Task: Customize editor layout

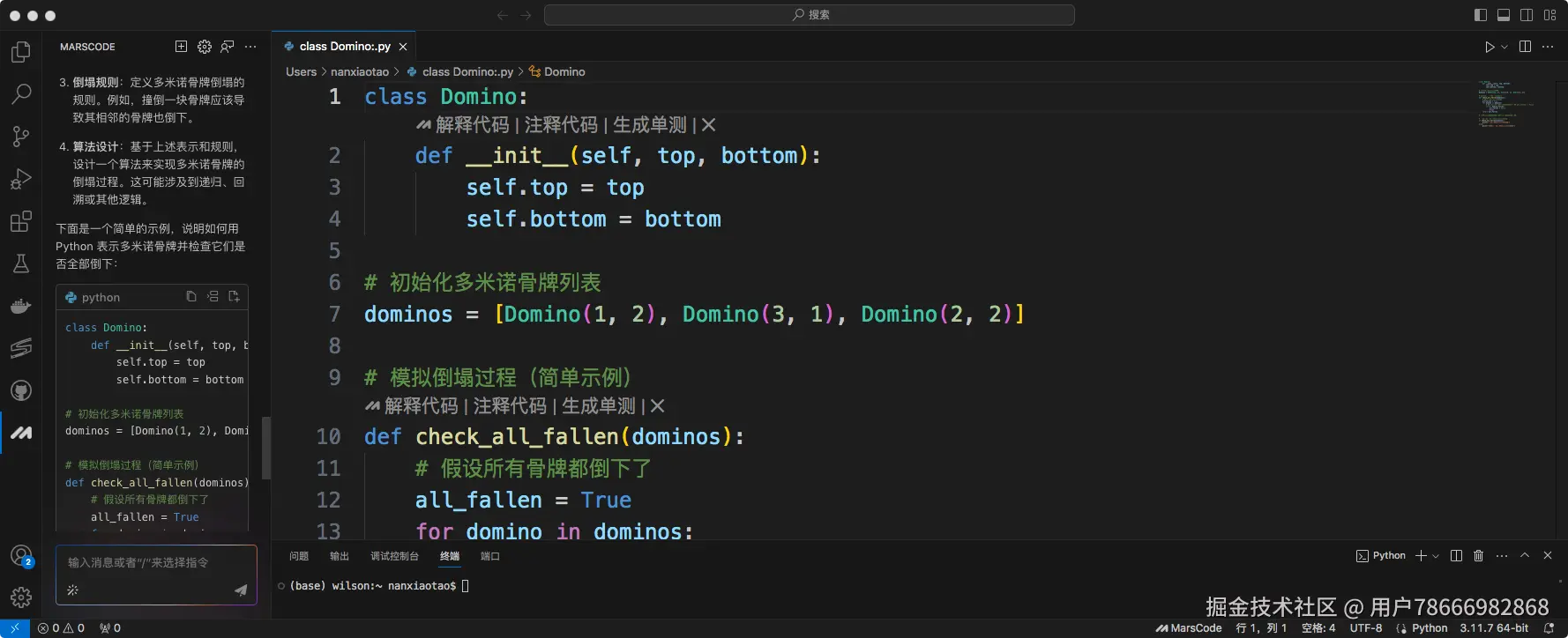Action: click(x=1549, y=15)
